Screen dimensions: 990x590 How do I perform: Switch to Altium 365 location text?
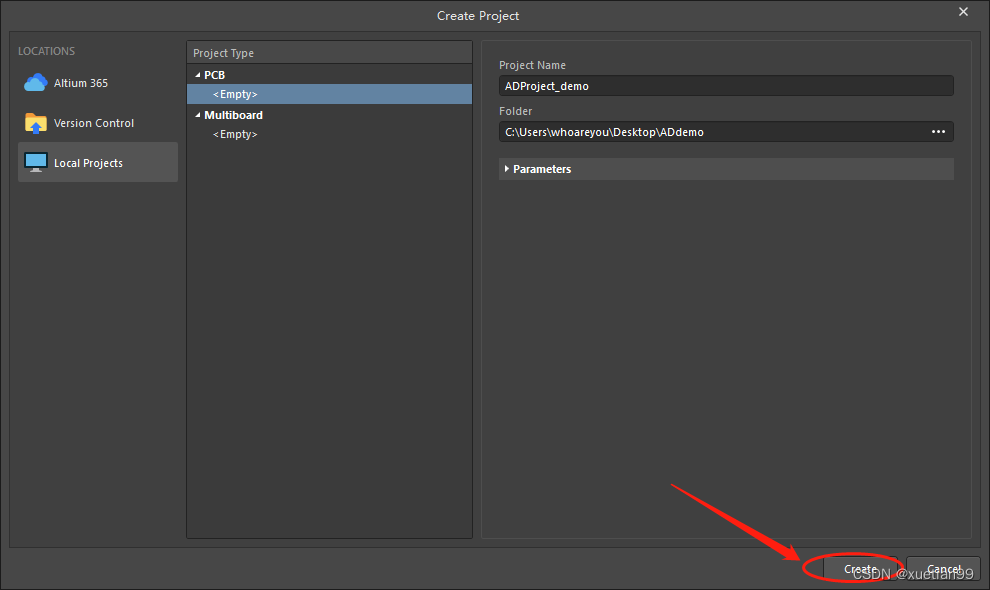click(81, 83)
